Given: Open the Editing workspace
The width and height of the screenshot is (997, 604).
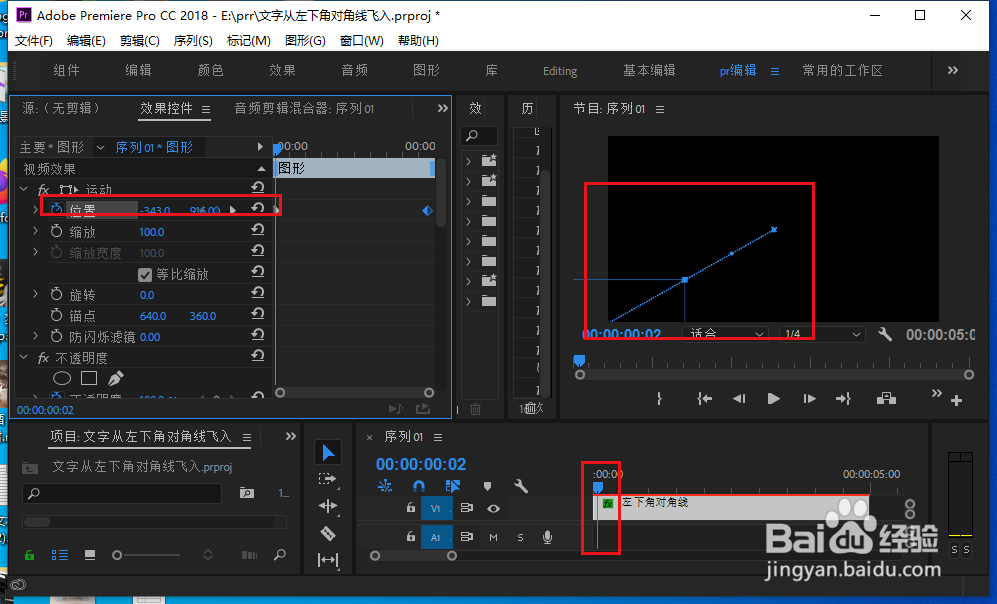Looking at the screenshot, I should click(x=560, y=71).
